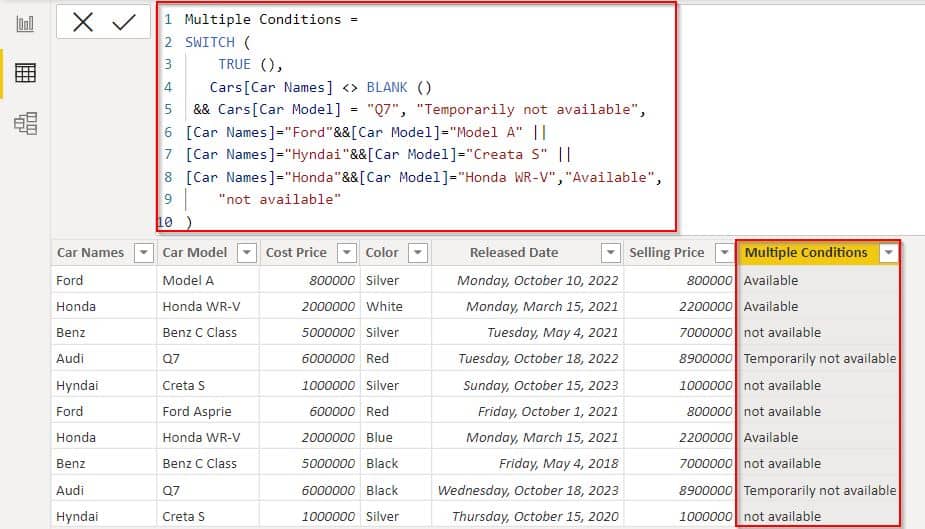Click the "Friday, October 1, 2021" date cell
This screenshot has height=529, width=925.
point(548,412)
